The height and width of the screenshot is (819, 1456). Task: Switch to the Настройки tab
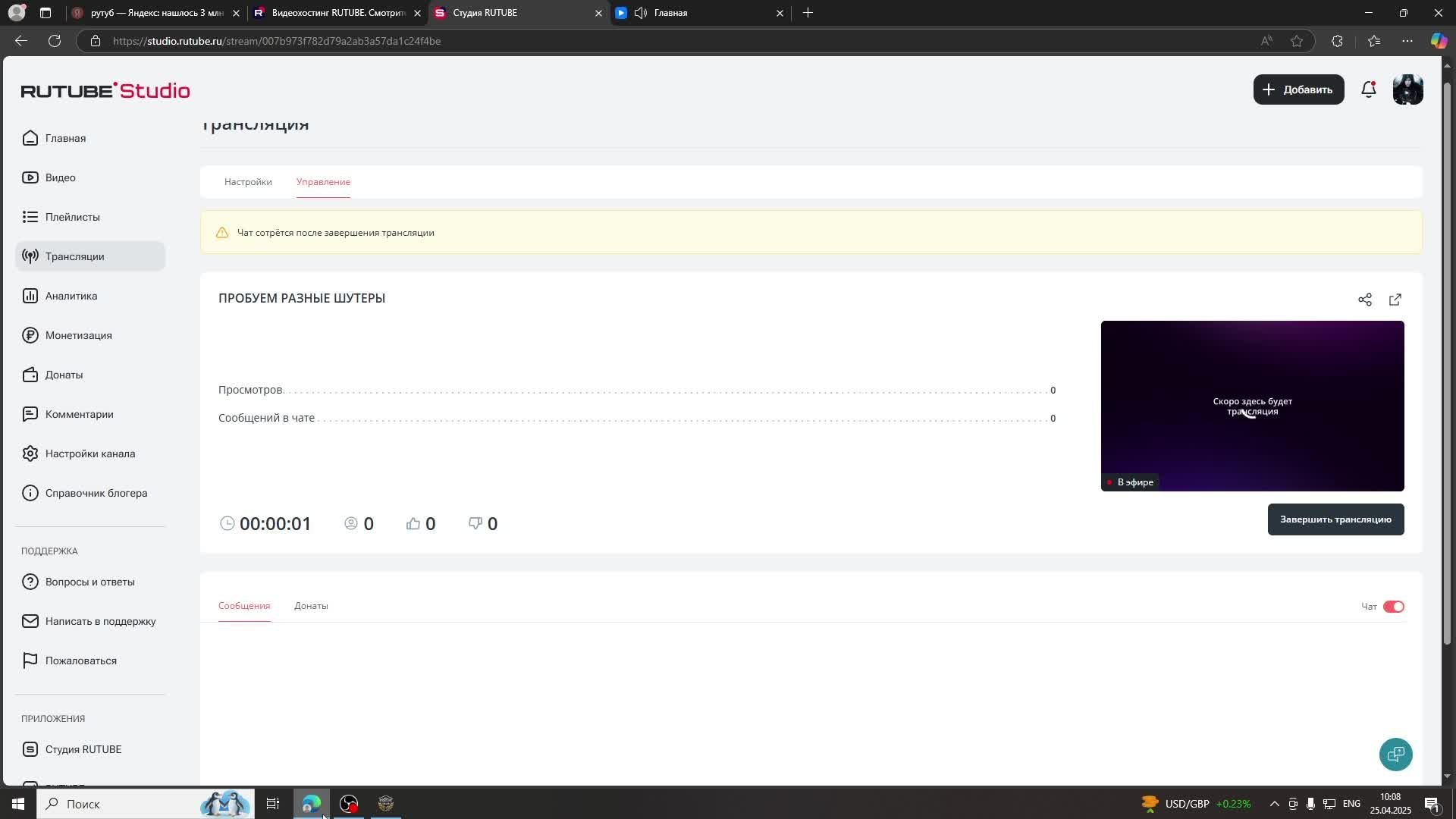pyautogui.click(x=248, y=182)
